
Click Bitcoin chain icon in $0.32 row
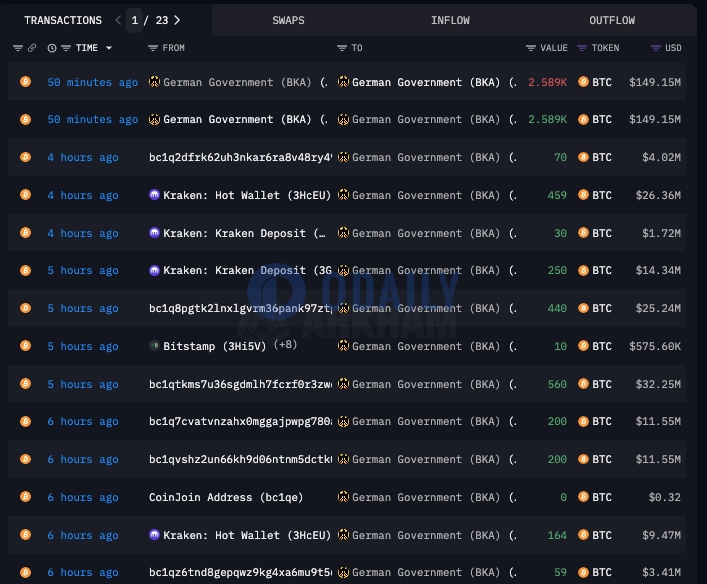[26, 497]
